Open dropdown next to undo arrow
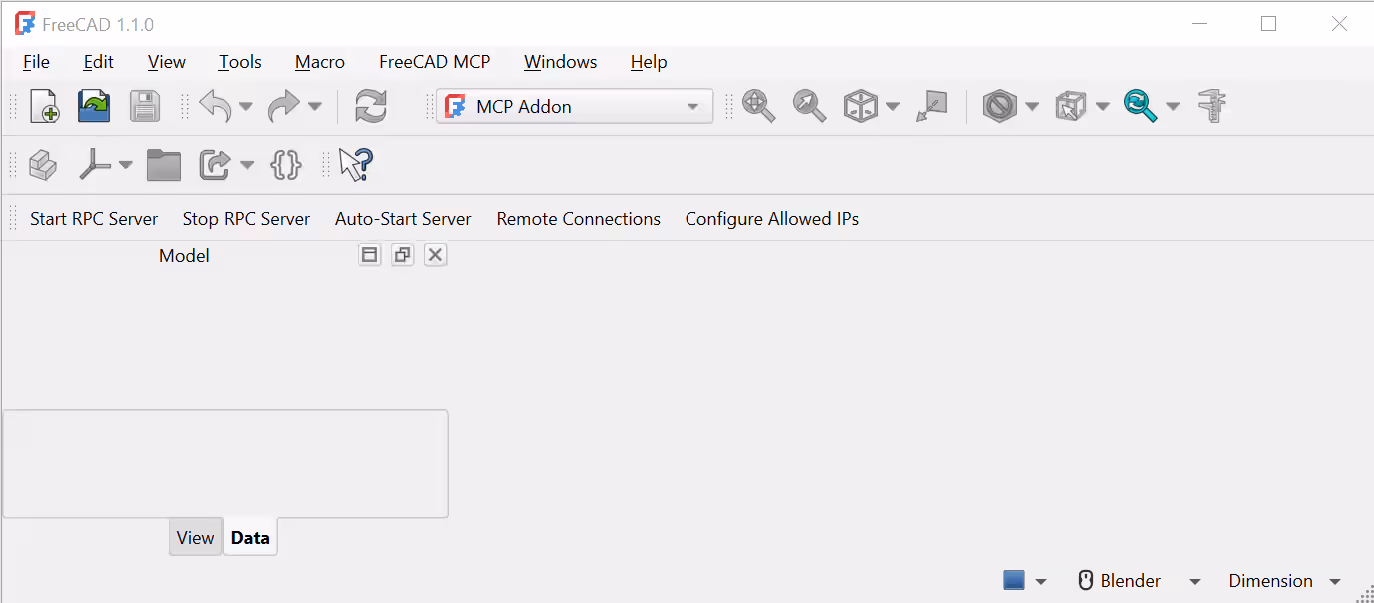1374x603 pixels. click(246, 106)
